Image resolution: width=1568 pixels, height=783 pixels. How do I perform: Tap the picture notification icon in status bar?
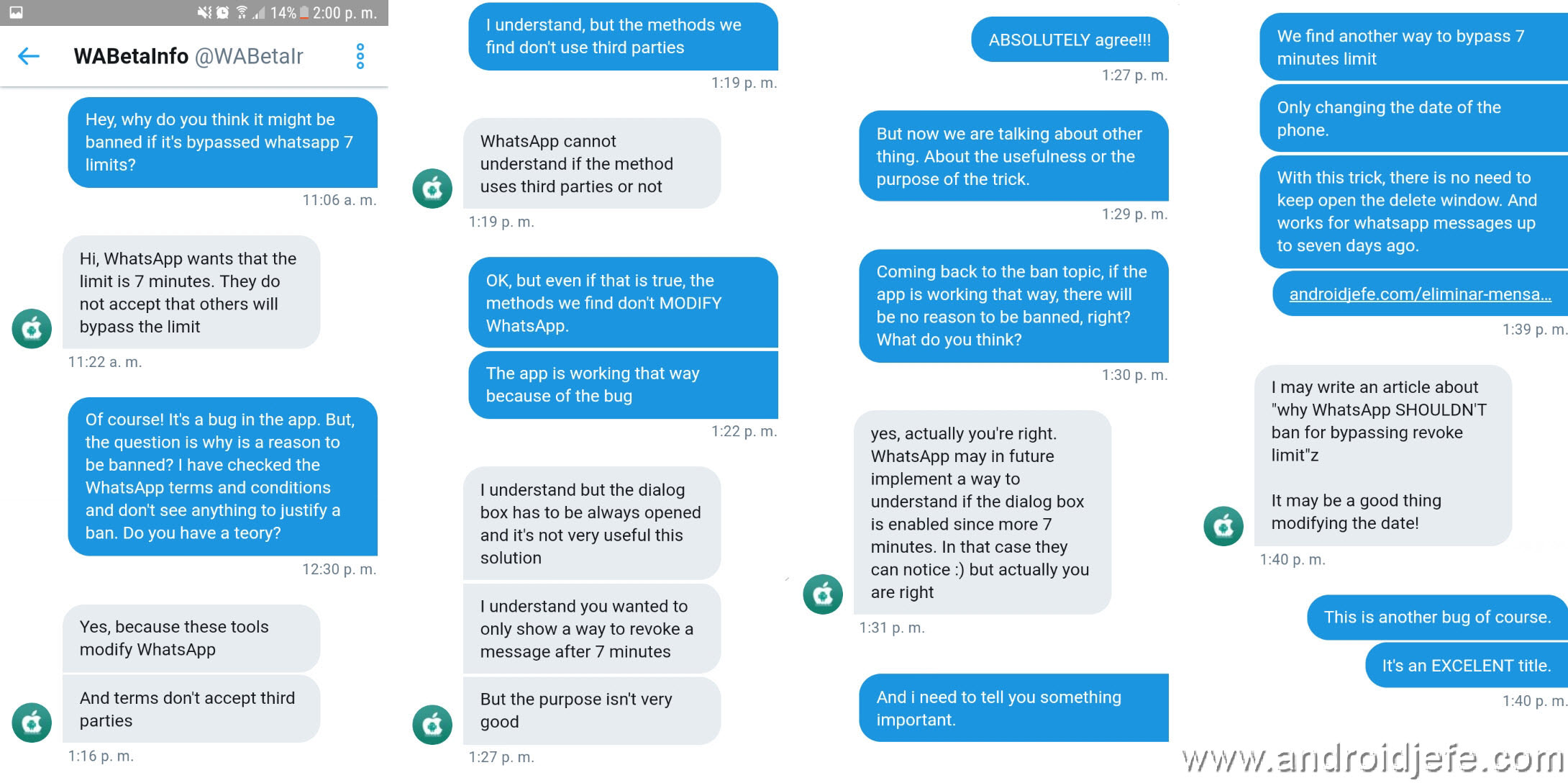(16, 12)
